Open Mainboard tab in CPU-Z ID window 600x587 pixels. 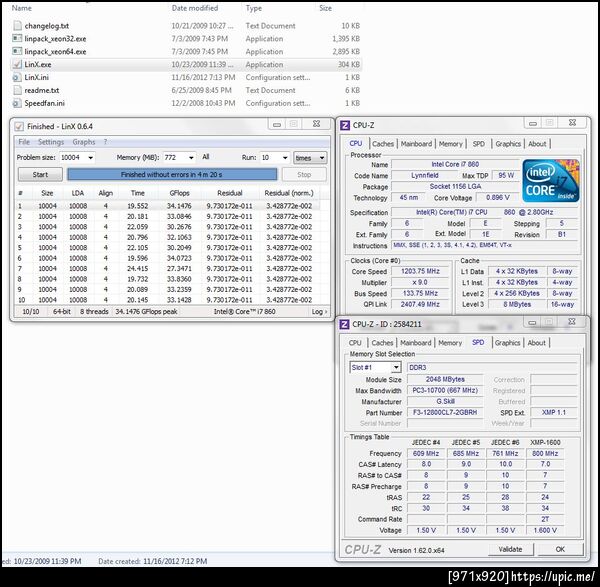click(416, 343)
